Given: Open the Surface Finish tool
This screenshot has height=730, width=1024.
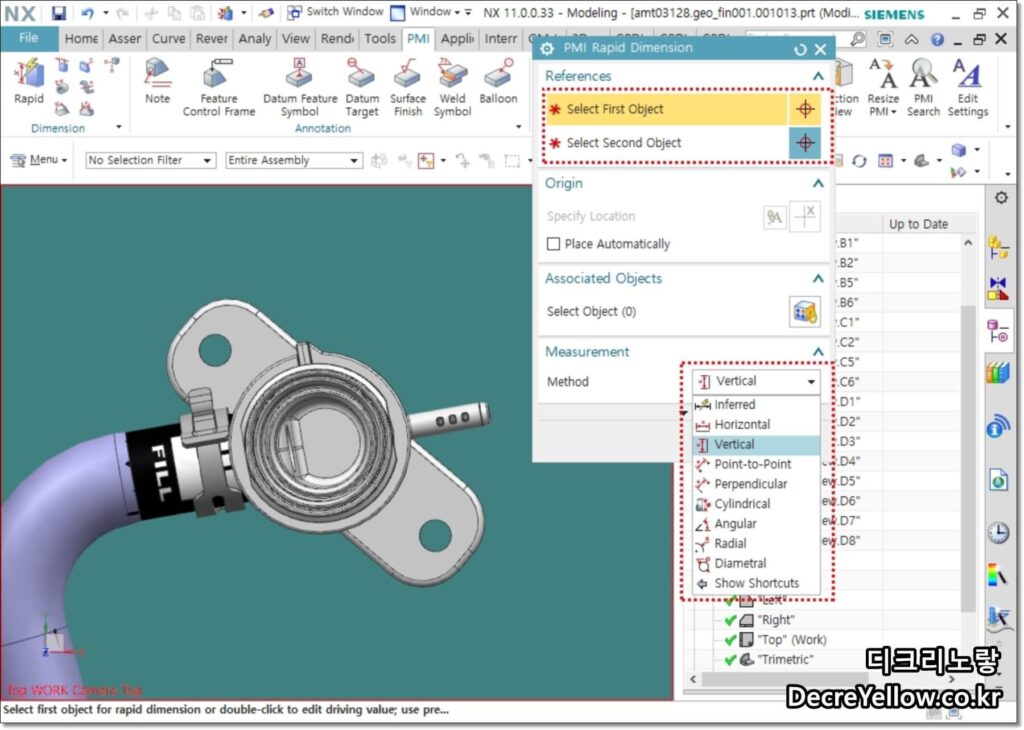Looking at the screenshot, I should pos(408,87).
